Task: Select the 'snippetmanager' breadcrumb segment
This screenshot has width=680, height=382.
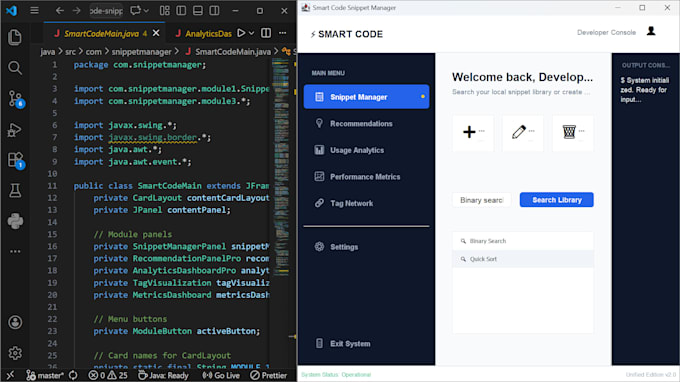Action: [x=141, y=52]
